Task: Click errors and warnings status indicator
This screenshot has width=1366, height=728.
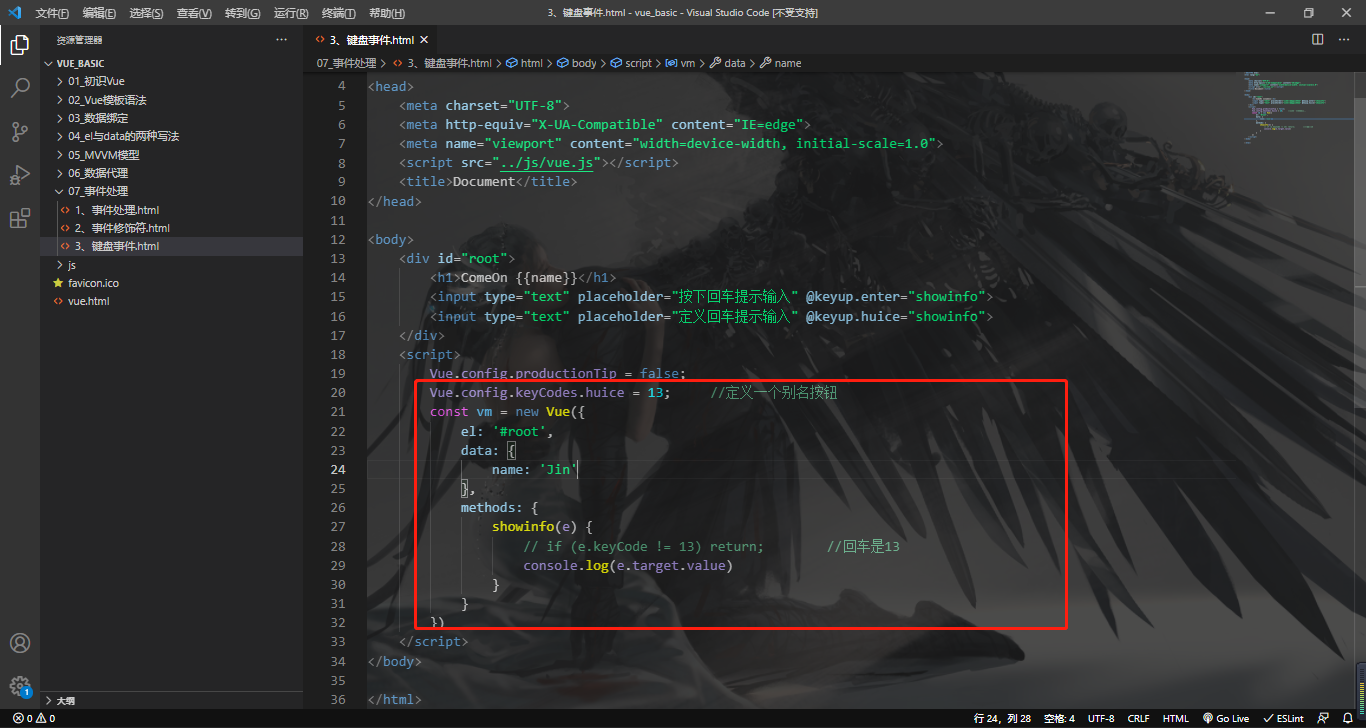Action: pyautogui.click(x=34, y=718)
